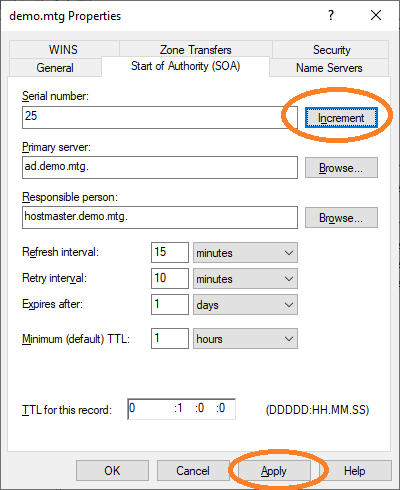
Task: Open the Minimum TTL hours dropdown
Action: (x=245, y=339)
